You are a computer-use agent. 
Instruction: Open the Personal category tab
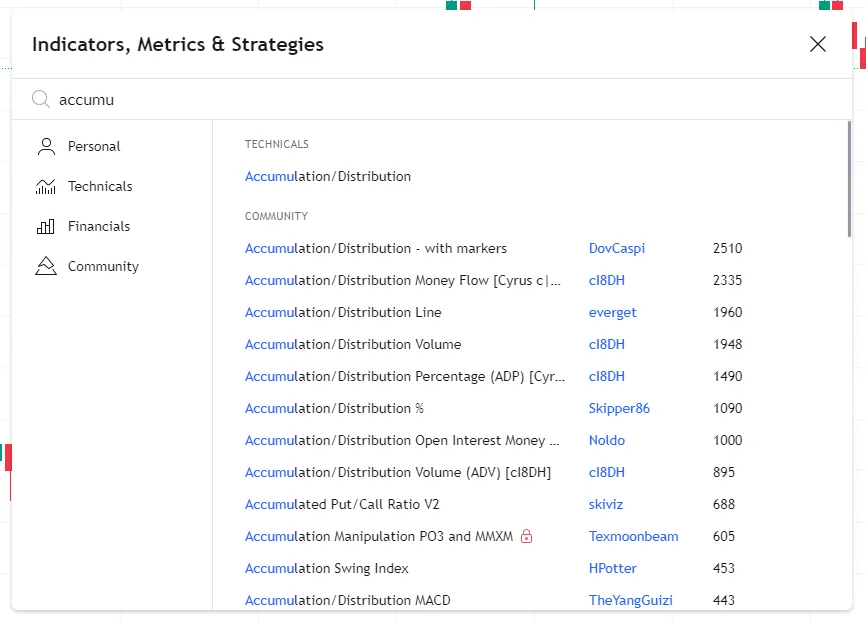94,147
